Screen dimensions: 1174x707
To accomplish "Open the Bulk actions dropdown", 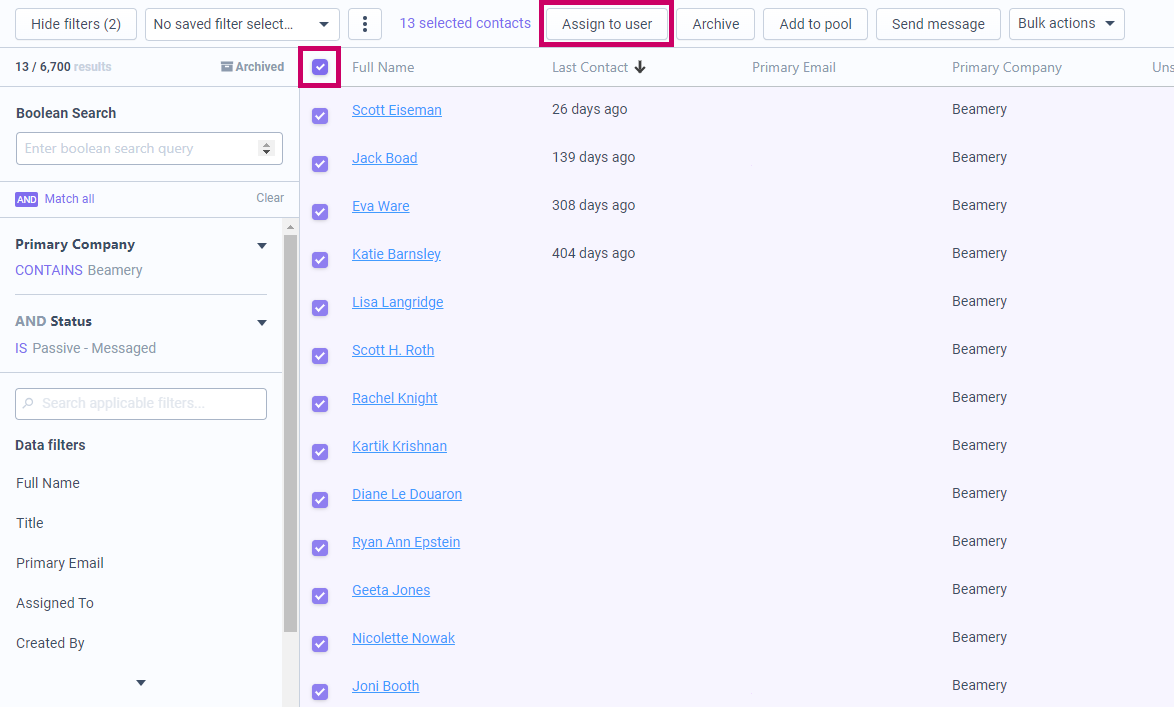I will point(1066,24).
